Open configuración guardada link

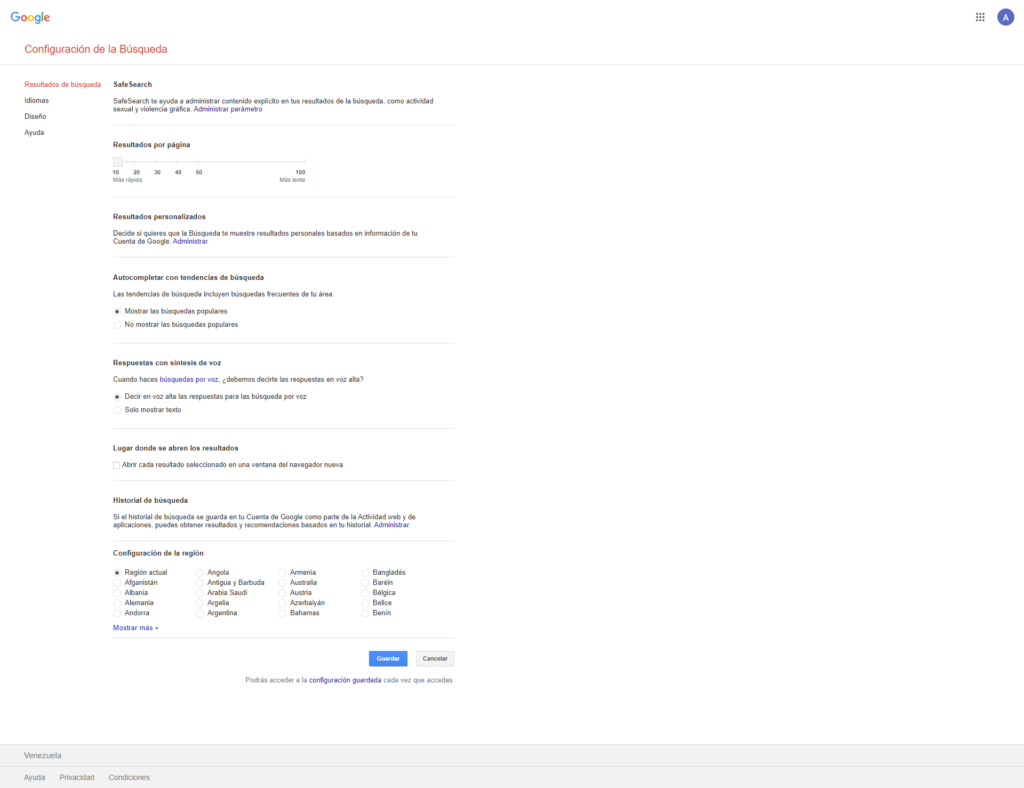click(x=345, y=680)
